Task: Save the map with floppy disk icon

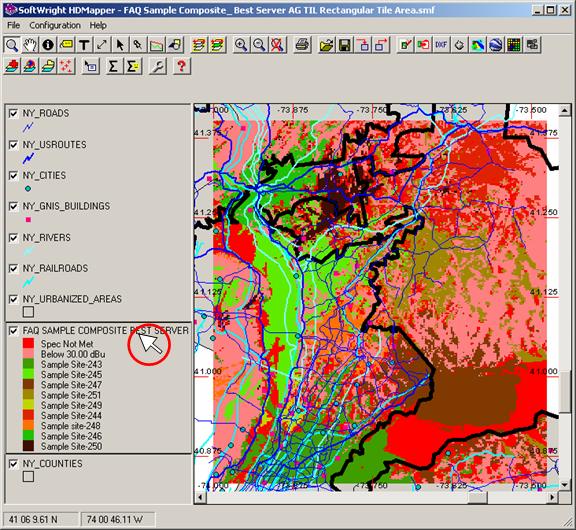Action: pyautogui.click(x=345, y=45)
